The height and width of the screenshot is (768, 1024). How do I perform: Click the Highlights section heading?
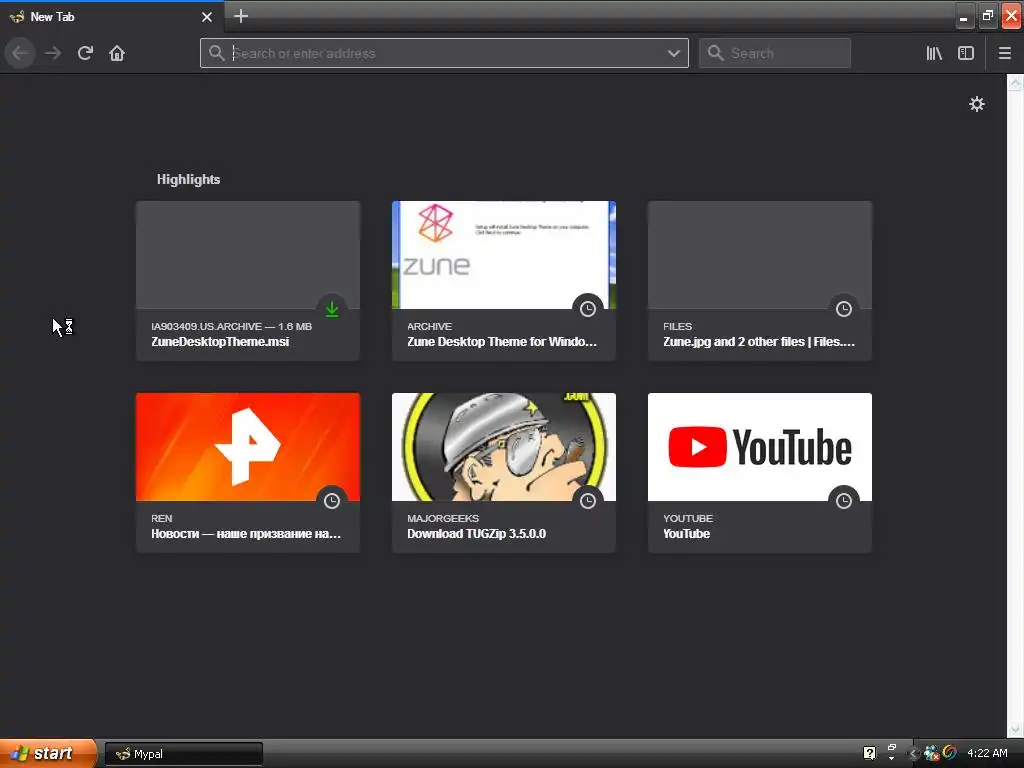(188, 180)
